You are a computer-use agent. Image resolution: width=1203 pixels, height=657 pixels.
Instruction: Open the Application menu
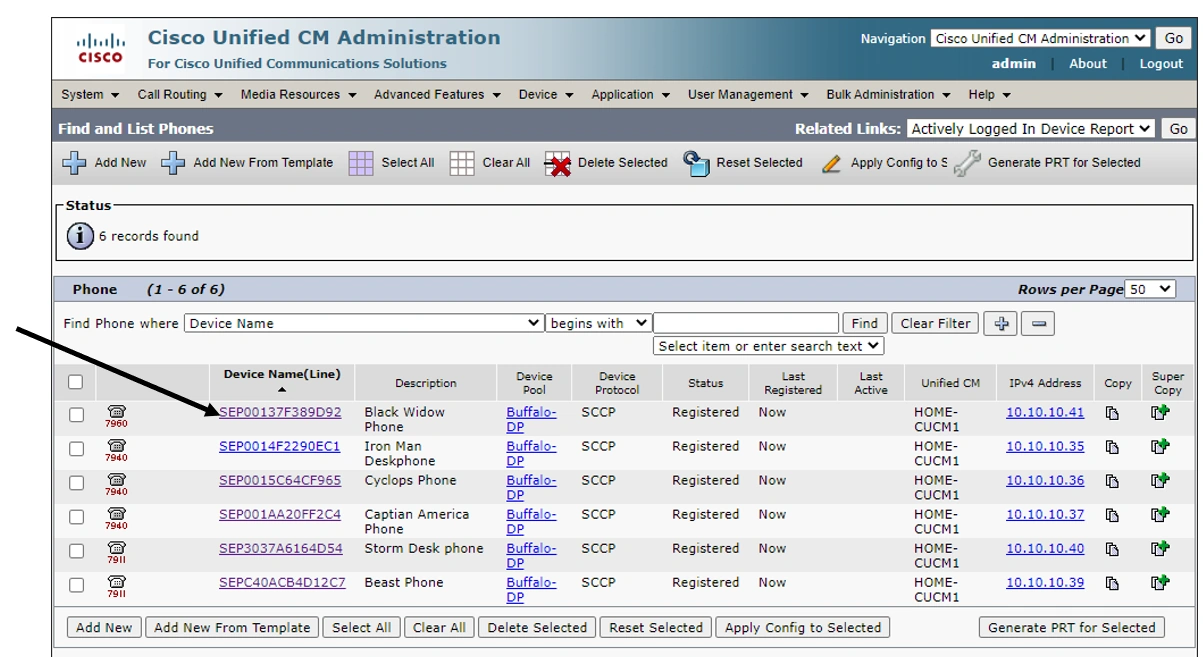click(x=630, y=95)
